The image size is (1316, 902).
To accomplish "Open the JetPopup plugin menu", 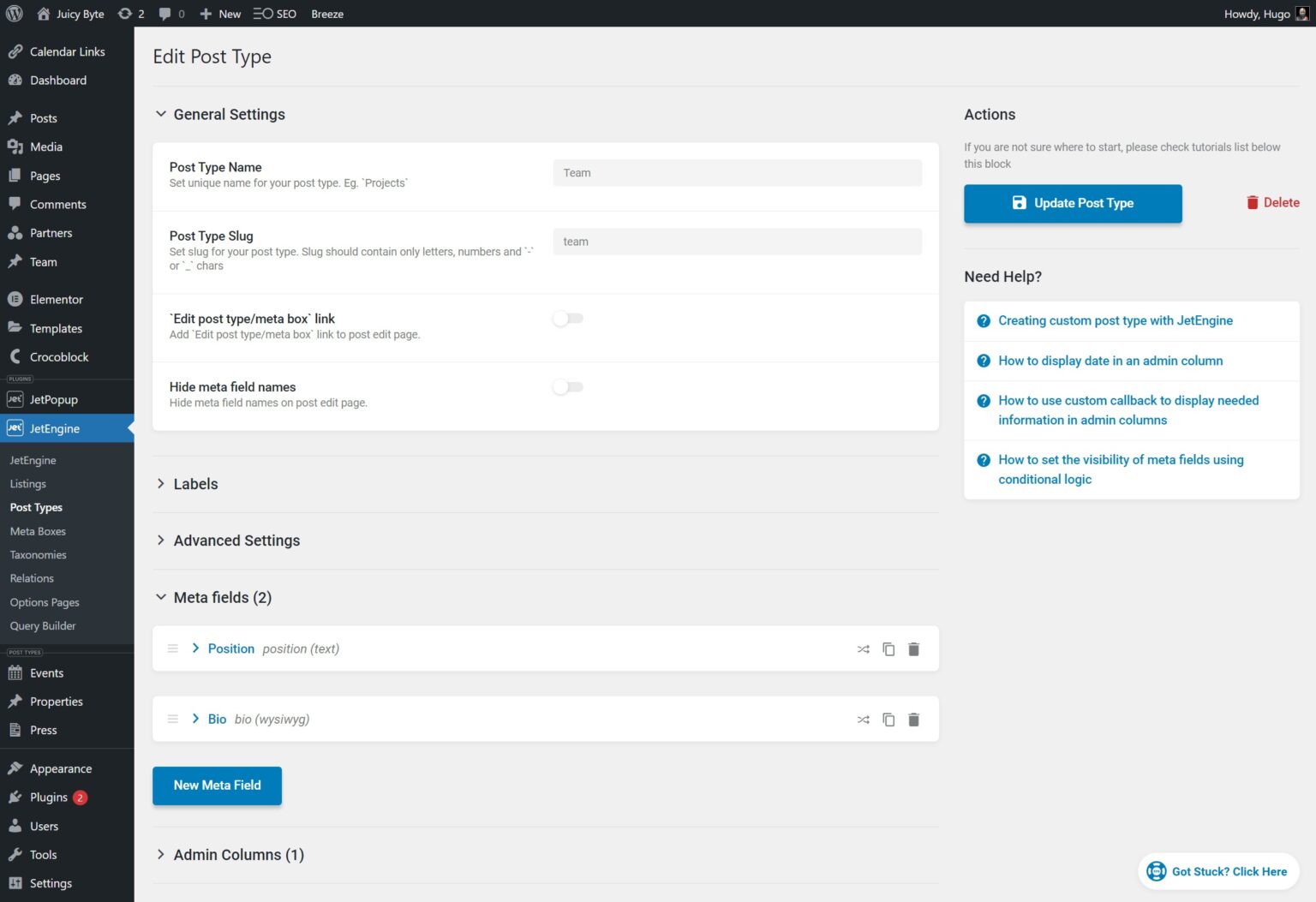I will [53, 398].
